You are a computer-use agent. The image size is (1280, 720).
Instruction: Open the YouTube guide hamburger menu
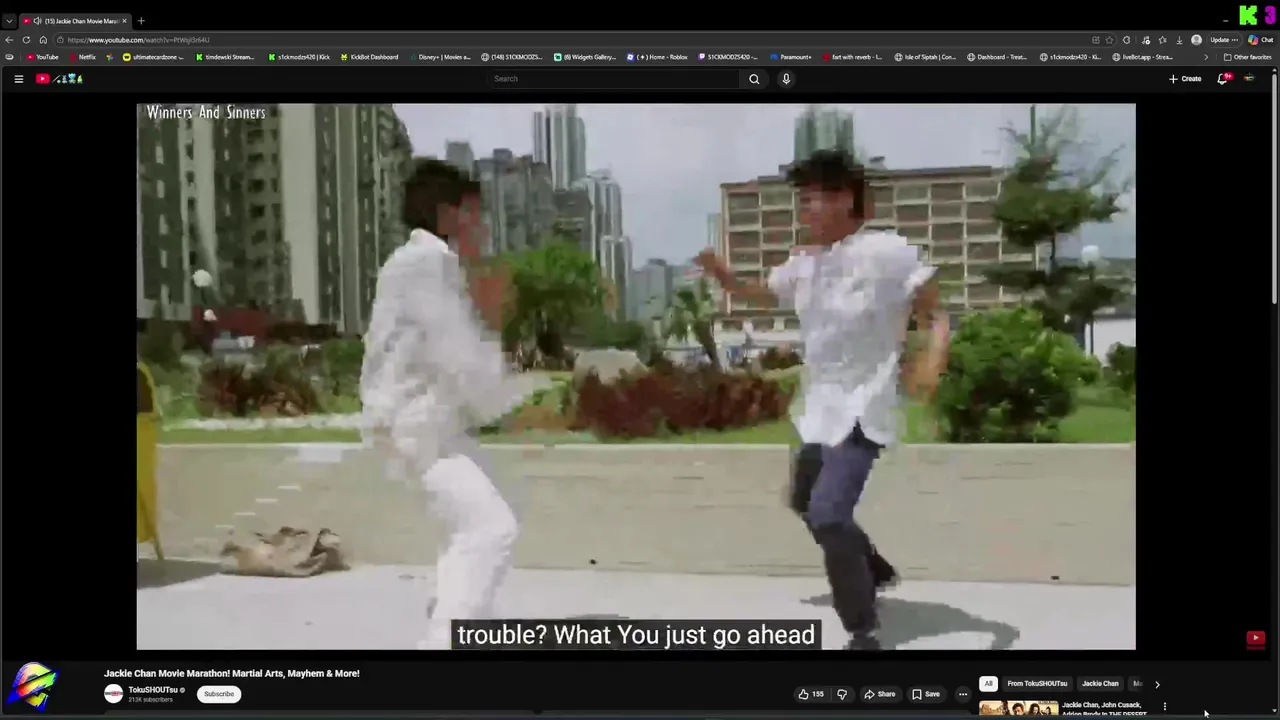coord(18,79)
